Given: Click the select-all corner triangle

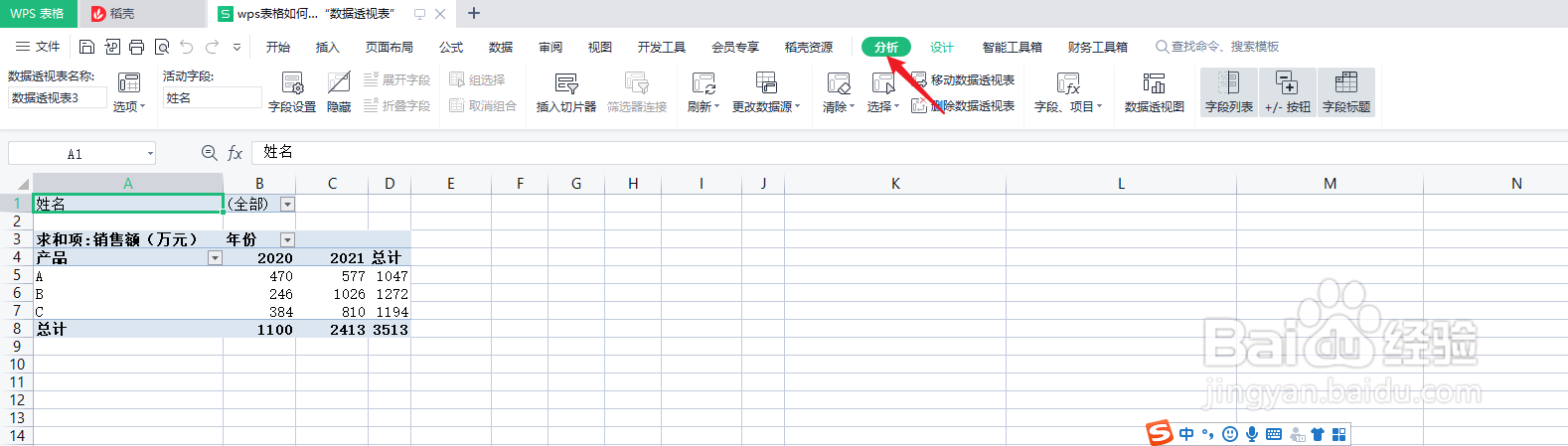Looking at the screenshot, I should coord(24,184).
